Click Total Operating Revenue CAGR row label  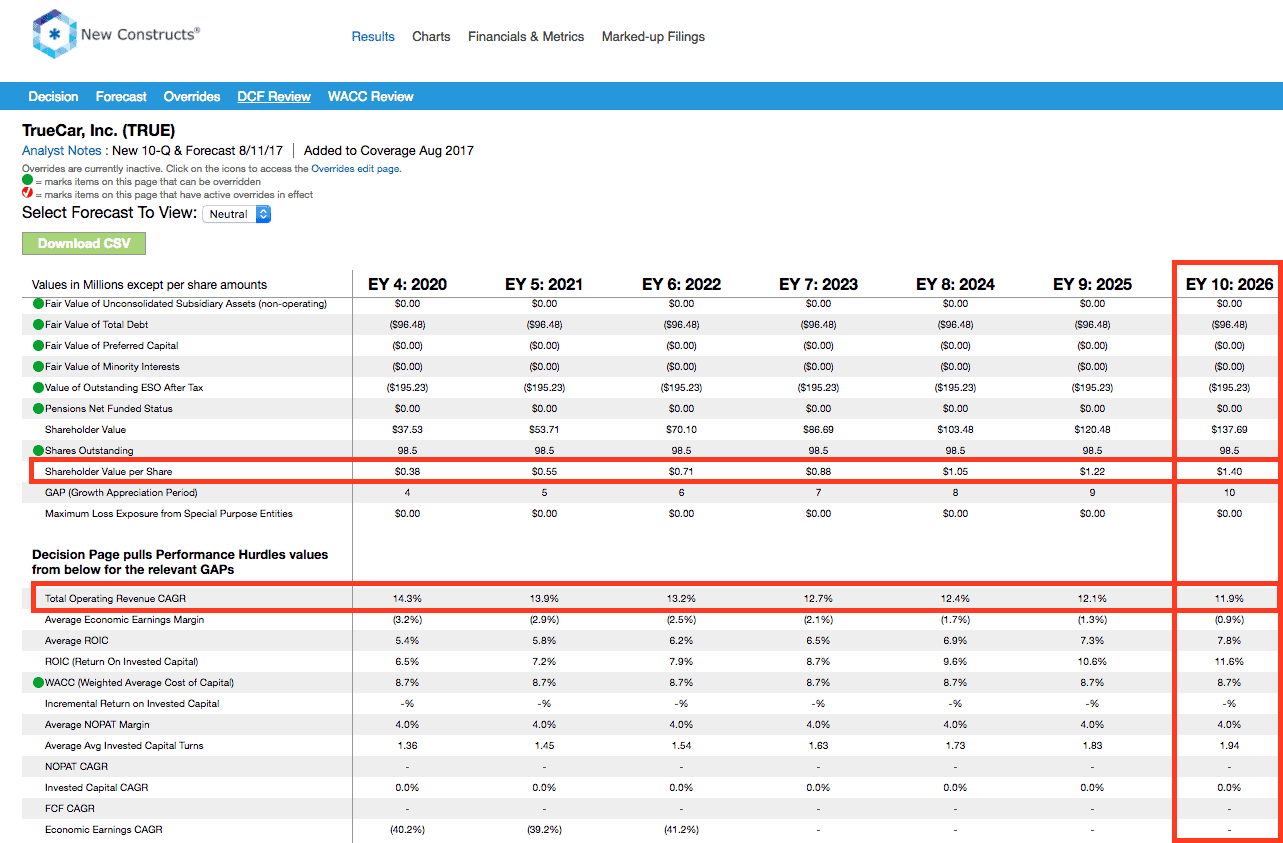coord(115,598)
